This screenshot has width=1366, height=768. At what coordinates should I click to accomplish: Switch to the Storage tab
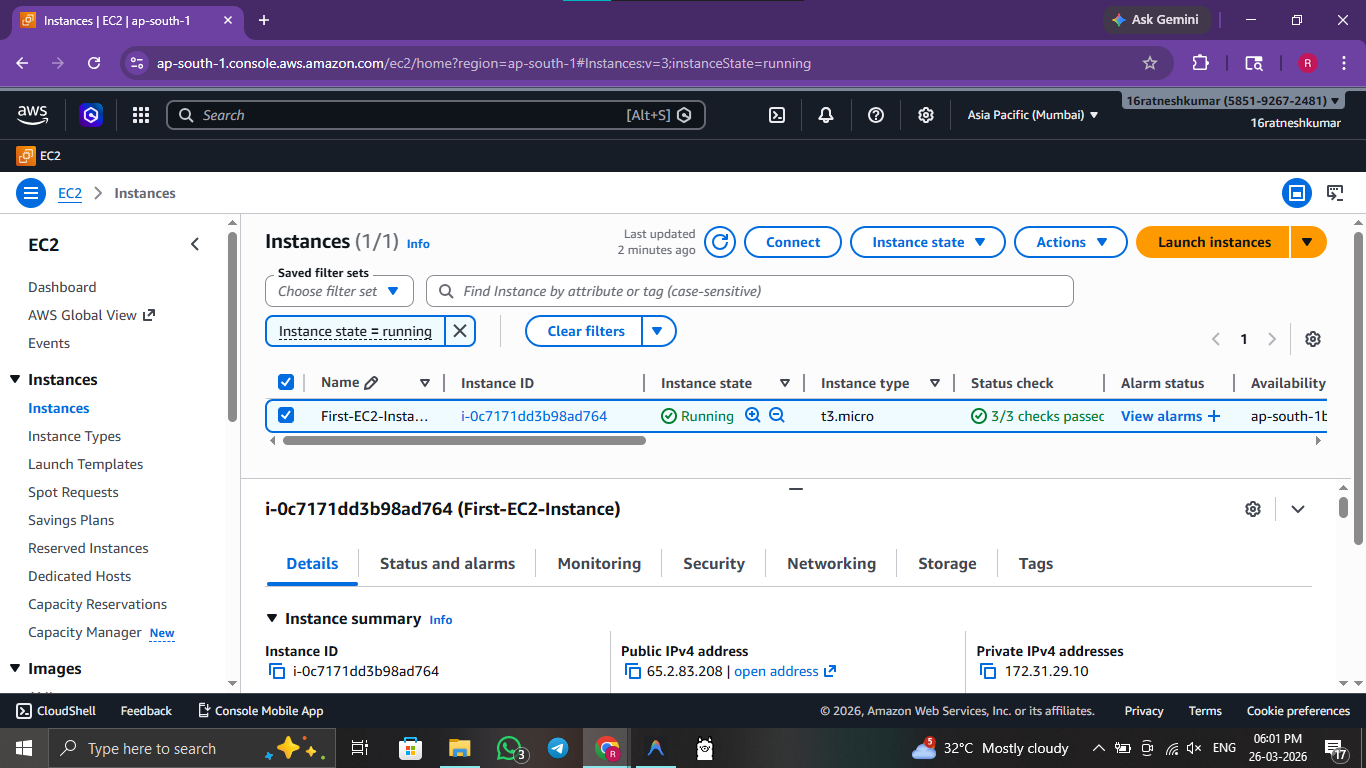[947, 564]
